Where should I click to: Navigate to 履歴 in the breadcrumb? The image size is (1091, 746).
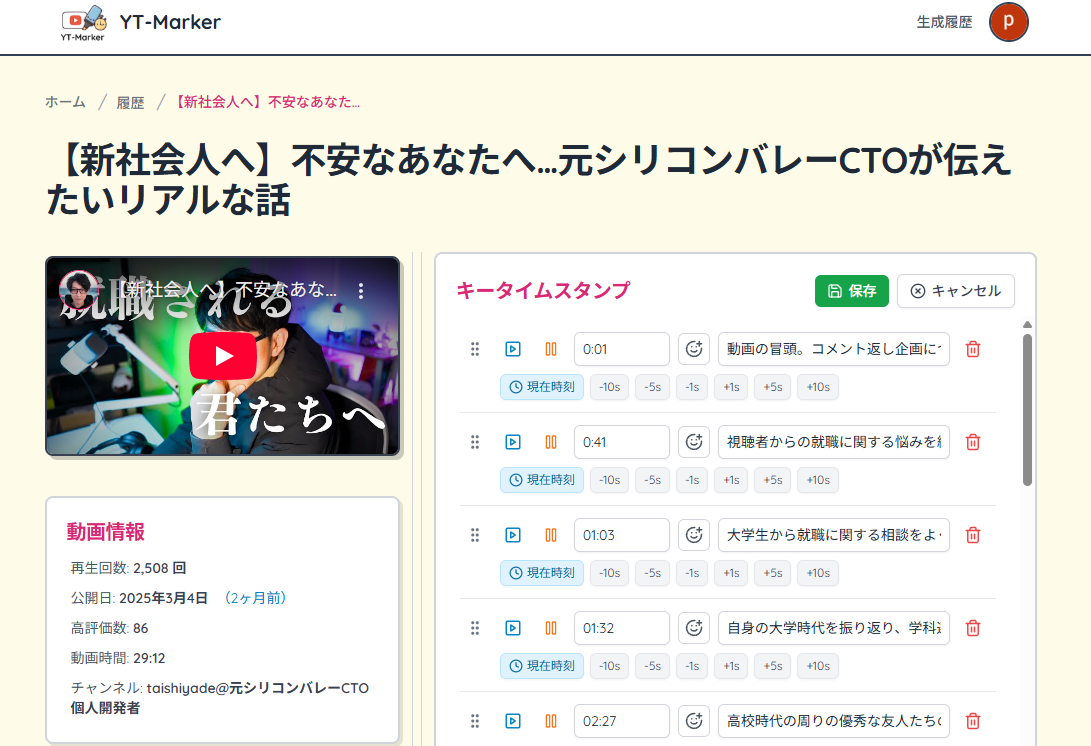point(130,102)
